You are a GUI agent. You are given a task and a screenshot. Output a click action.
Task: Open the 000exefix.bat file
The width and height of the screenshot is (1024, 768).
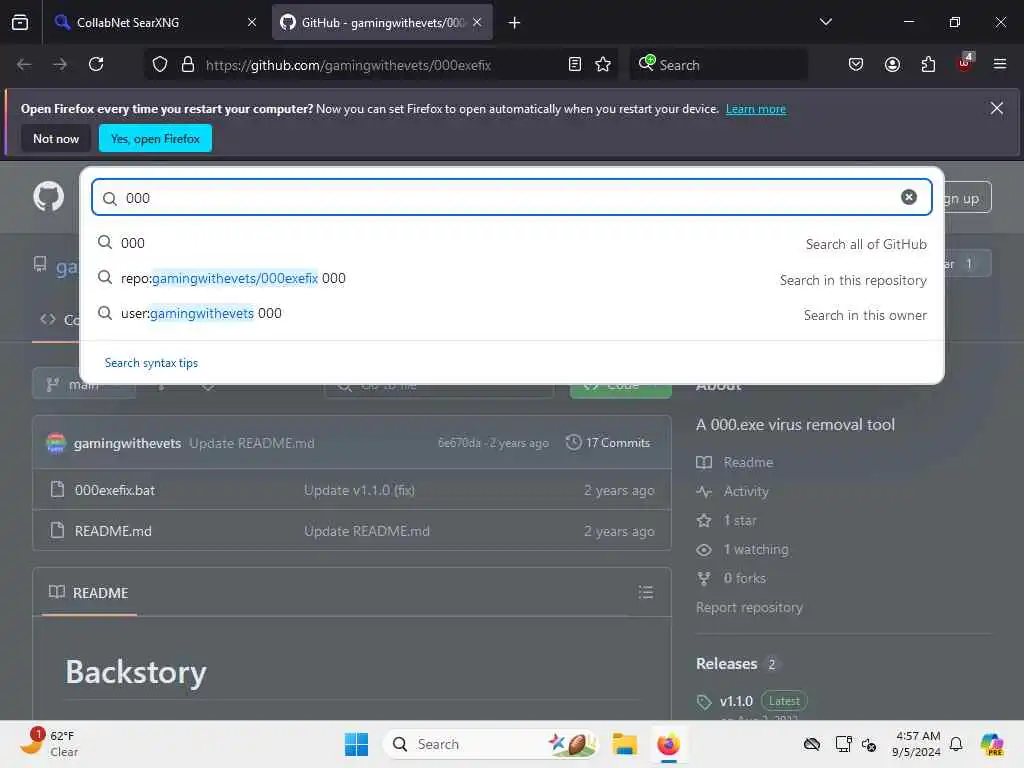click(114, 490)
